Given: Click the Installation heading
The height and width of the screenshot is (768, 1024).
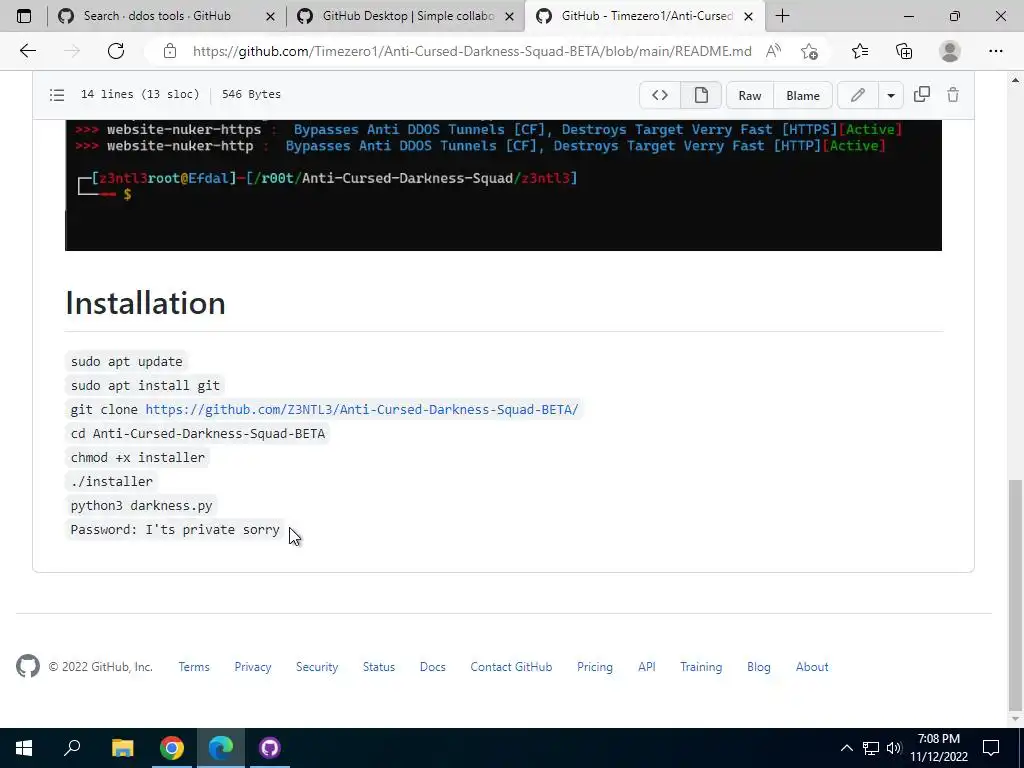Looking at the screenshot, I should tap(146, 303).
